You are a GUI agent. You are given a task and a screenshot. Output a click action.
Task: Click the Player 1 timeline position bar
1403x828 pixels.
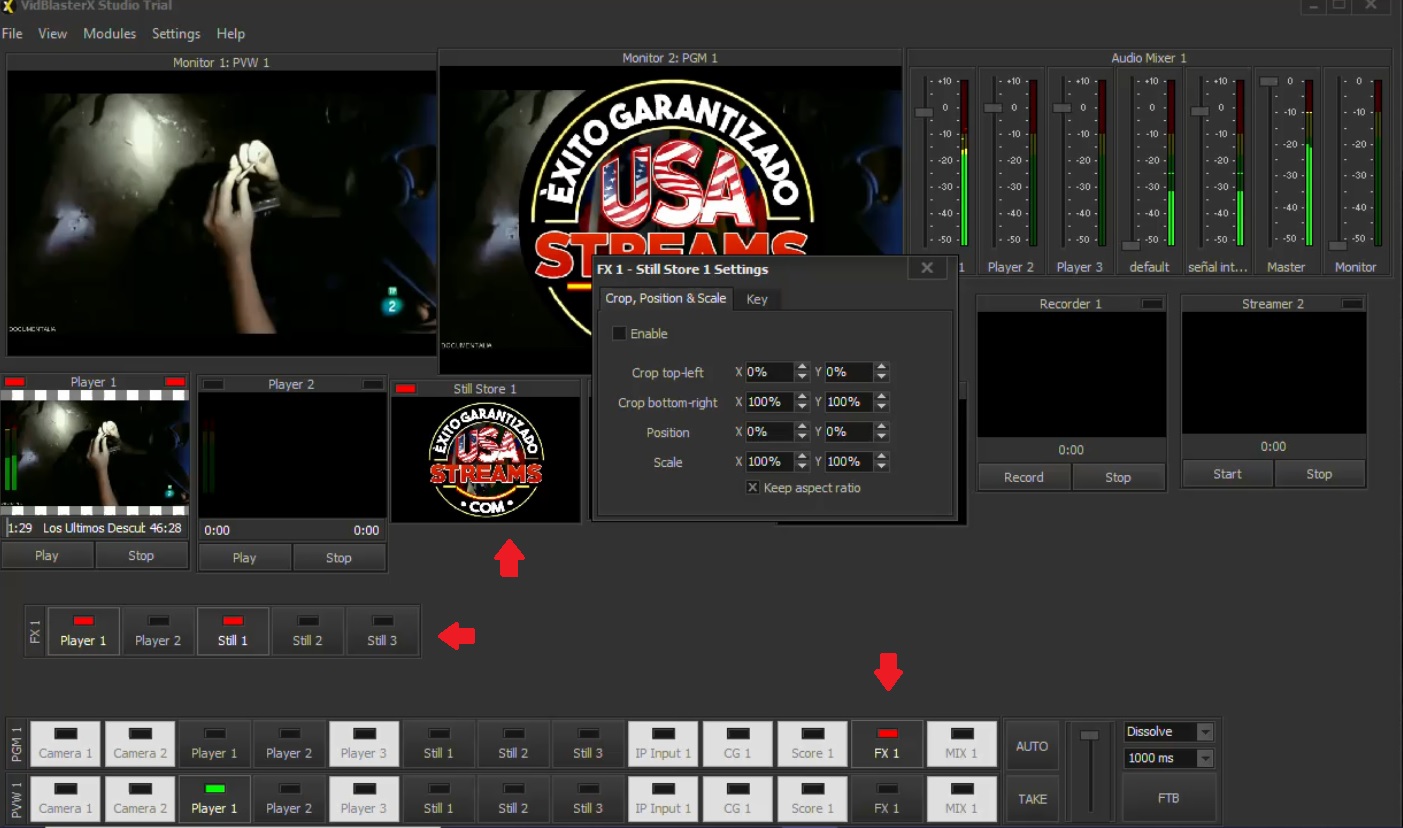95,527
